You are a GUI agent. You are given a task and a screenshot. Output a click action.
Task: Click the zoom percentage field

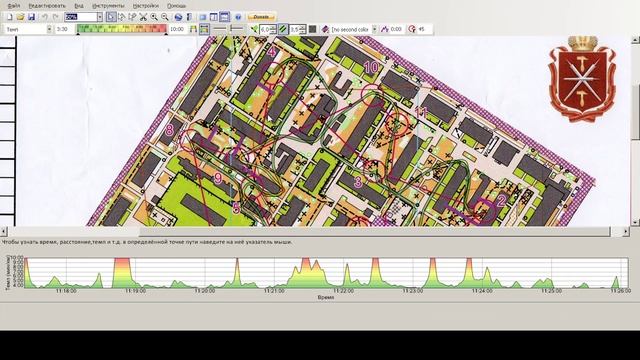tap(80, 17)
